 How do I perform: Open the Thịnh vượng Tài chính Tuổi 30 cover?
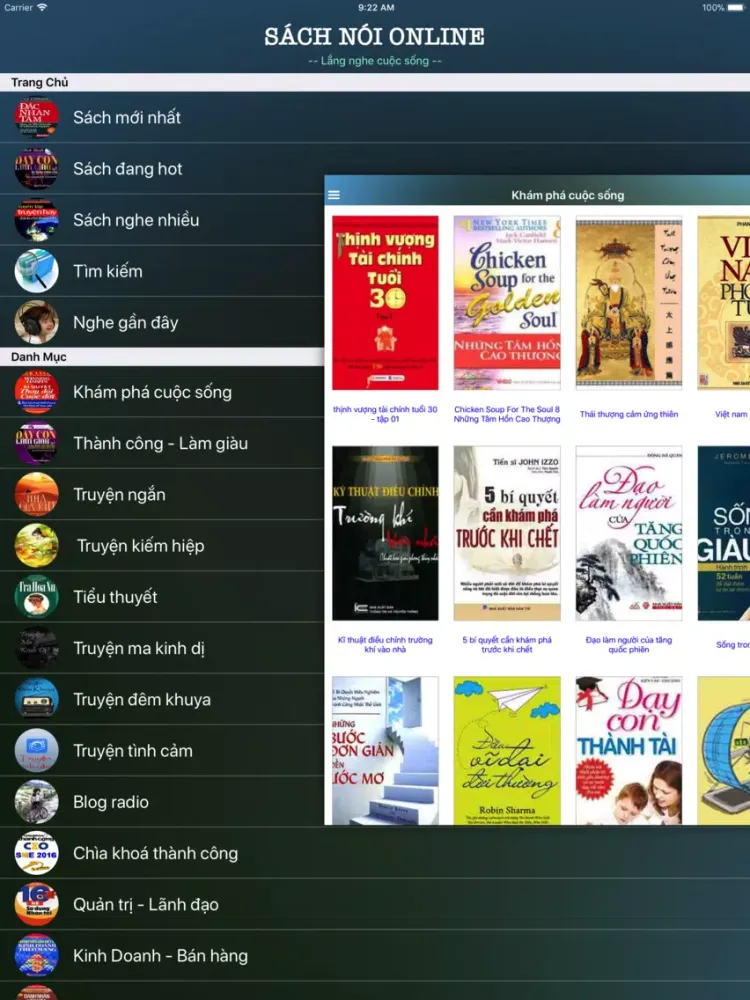385,302
